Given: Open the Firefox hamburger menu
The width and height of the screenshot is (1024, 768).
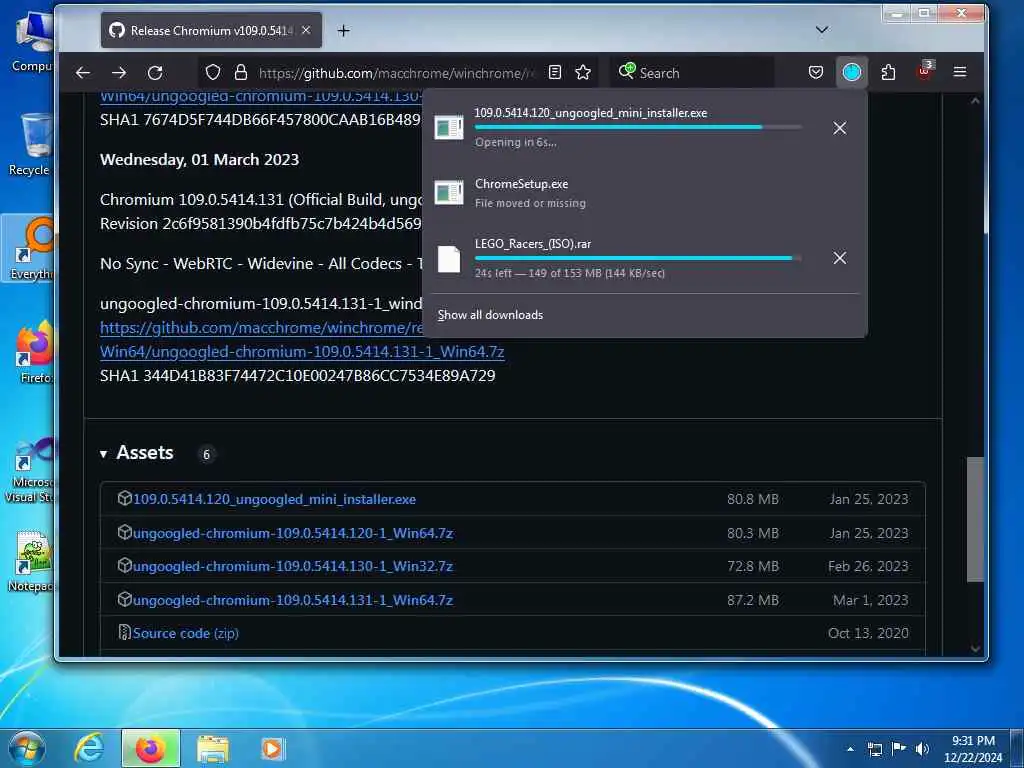Looking at the screenshot, I should point(959,72).
